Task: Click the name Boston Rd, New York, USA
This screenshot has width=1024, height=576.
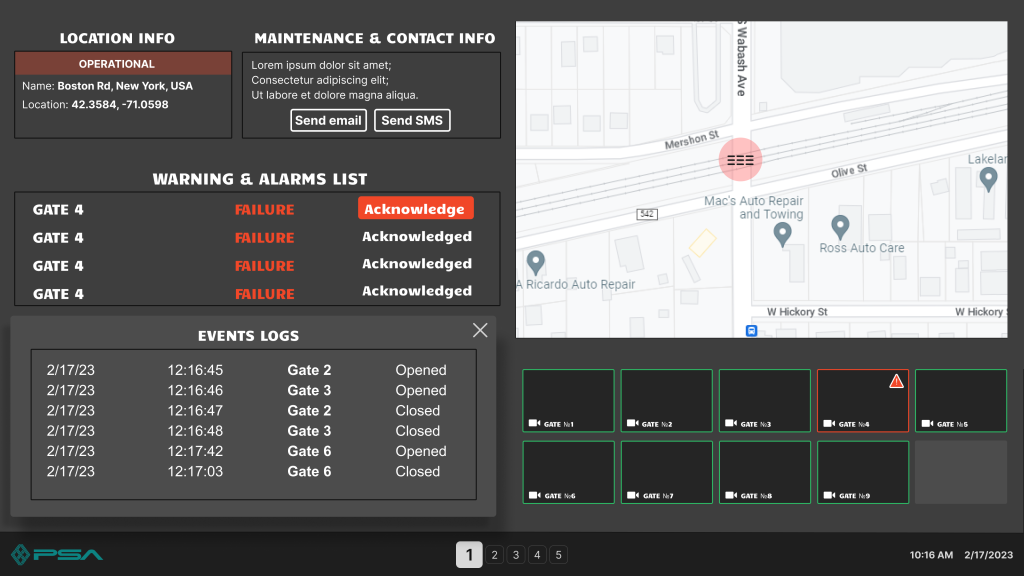Action: click(125, 86)
